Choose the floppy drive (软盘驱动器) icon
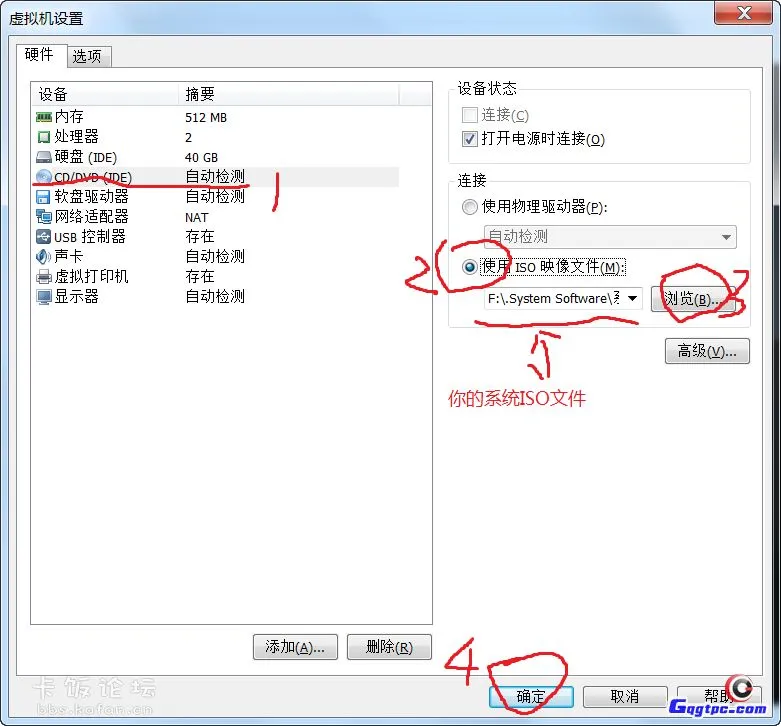 pyautogui.click(x=43, y=197)
